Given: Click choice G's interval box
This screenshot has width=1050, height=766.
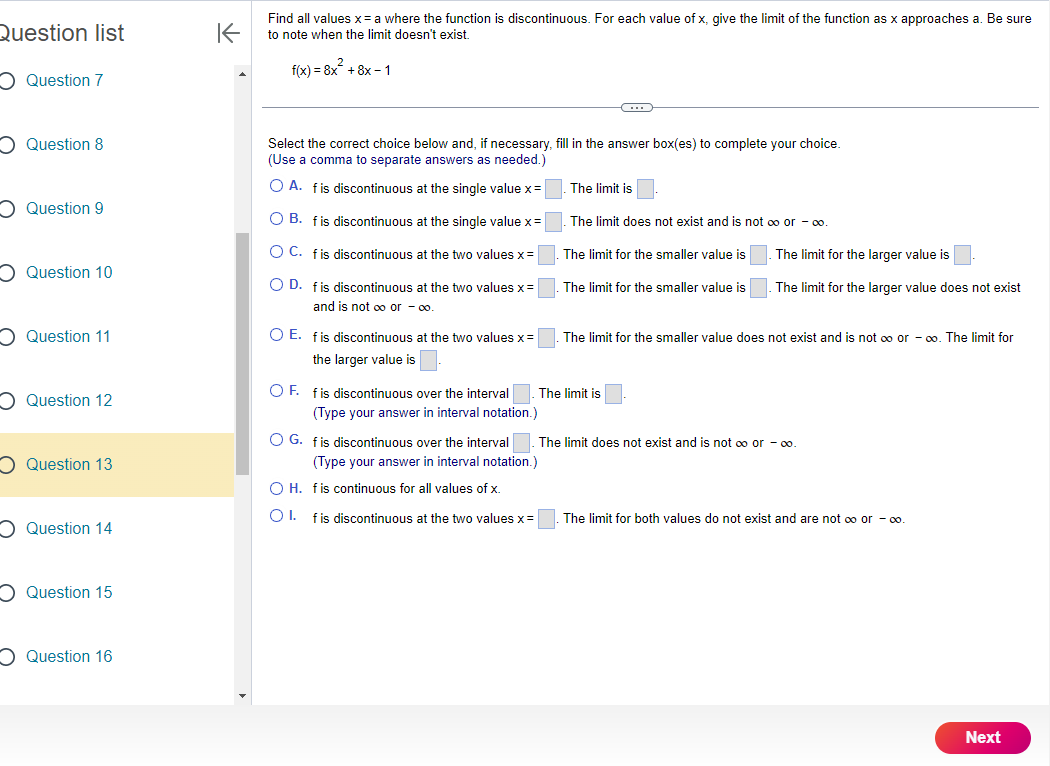Looking at the screenshot, I should (x=522, y=443).
